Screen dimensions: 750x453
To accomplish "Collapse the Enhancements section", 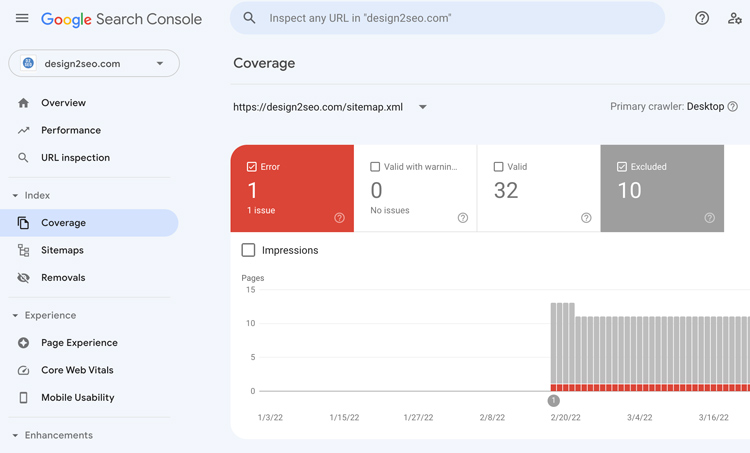I will (15, 435).
